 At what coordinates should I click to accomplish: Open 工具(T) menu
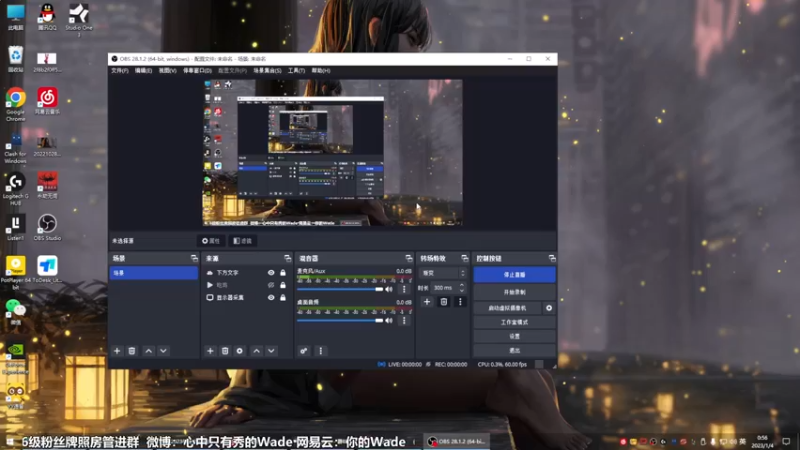click(296, 70)
